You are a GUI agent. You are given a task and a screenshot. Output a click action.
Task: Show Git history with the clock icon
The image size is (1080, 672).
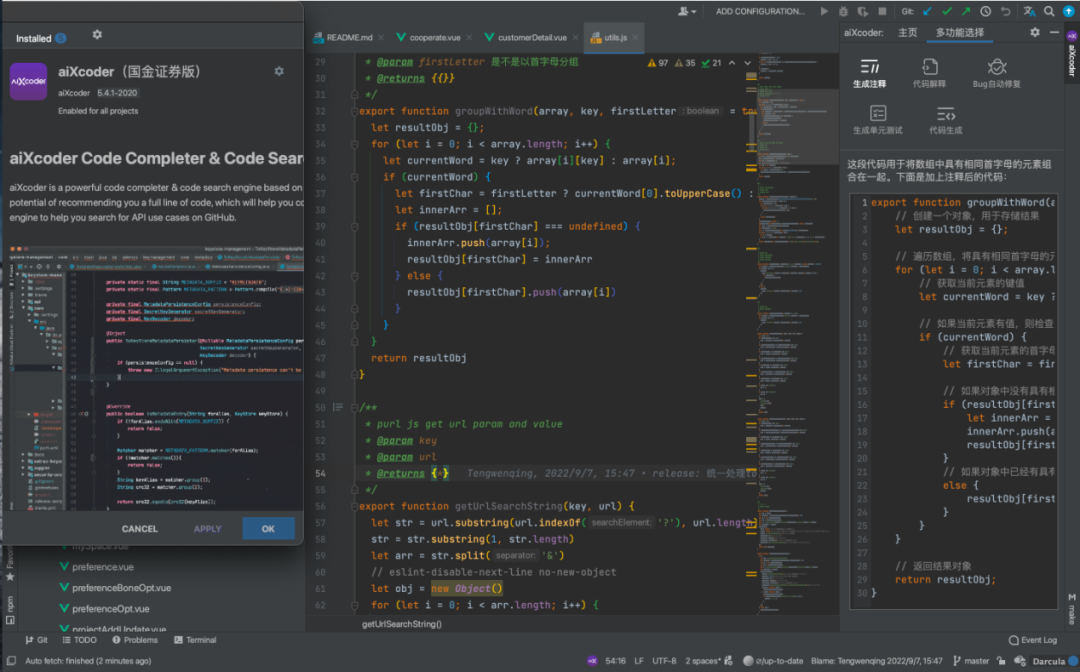tap(986, 11)
